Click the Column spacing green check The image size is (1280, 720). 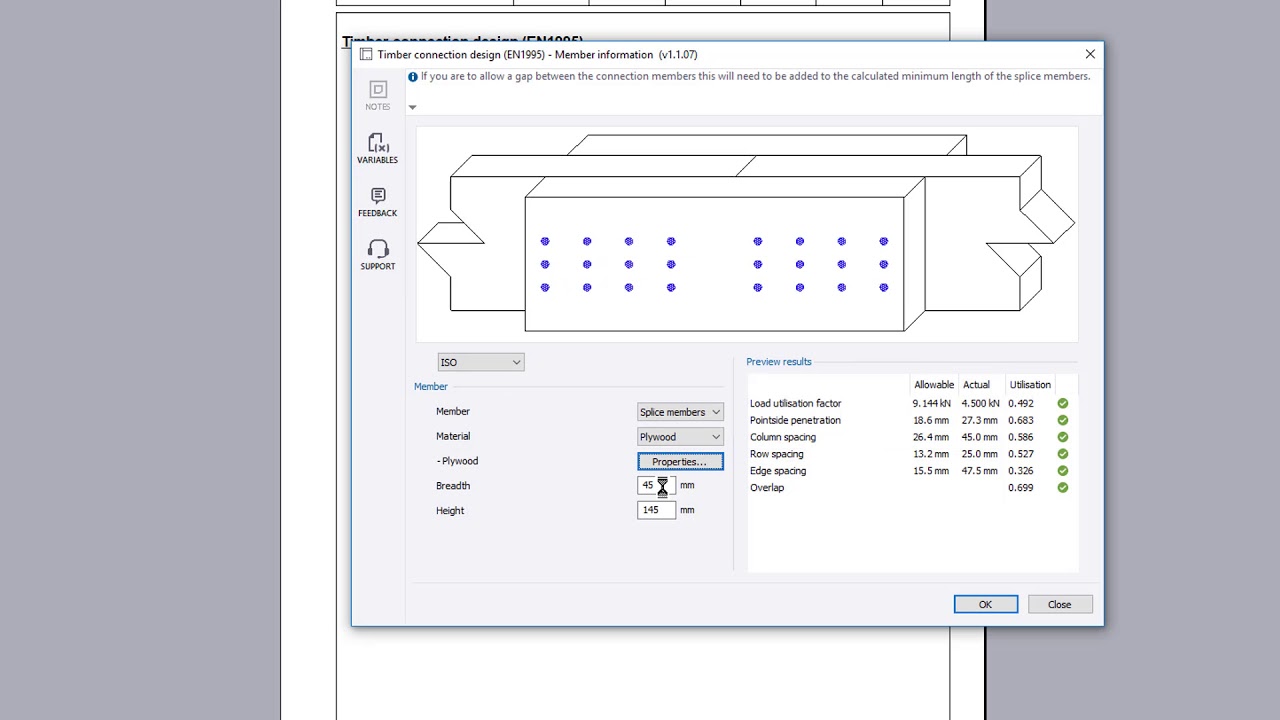pos(1063,437)
